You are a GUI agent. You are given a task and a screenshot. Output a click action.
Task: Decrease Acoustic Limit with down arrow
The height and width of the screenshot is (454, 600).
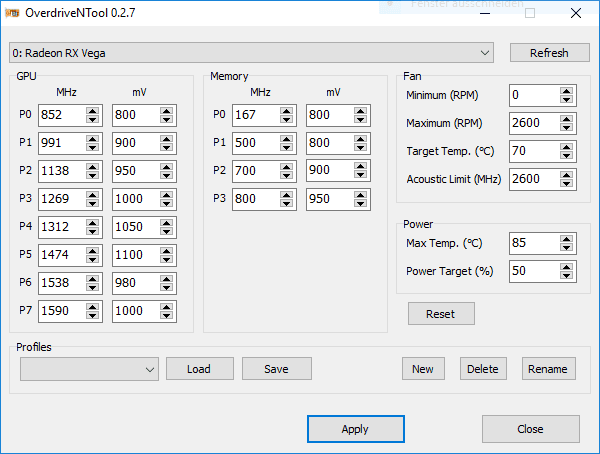566,183
